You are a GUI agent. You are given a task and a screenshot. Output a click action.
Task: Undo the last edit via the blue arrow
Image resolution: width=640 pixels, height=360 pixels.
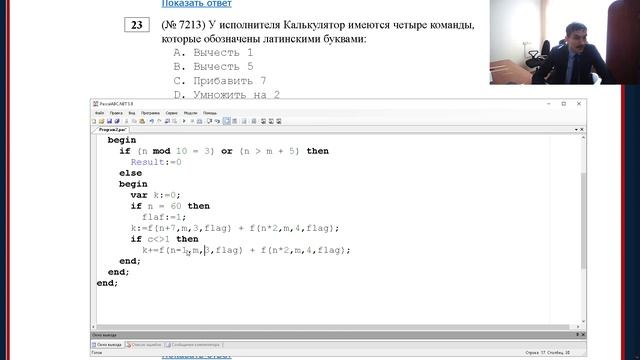coord(151,121)
